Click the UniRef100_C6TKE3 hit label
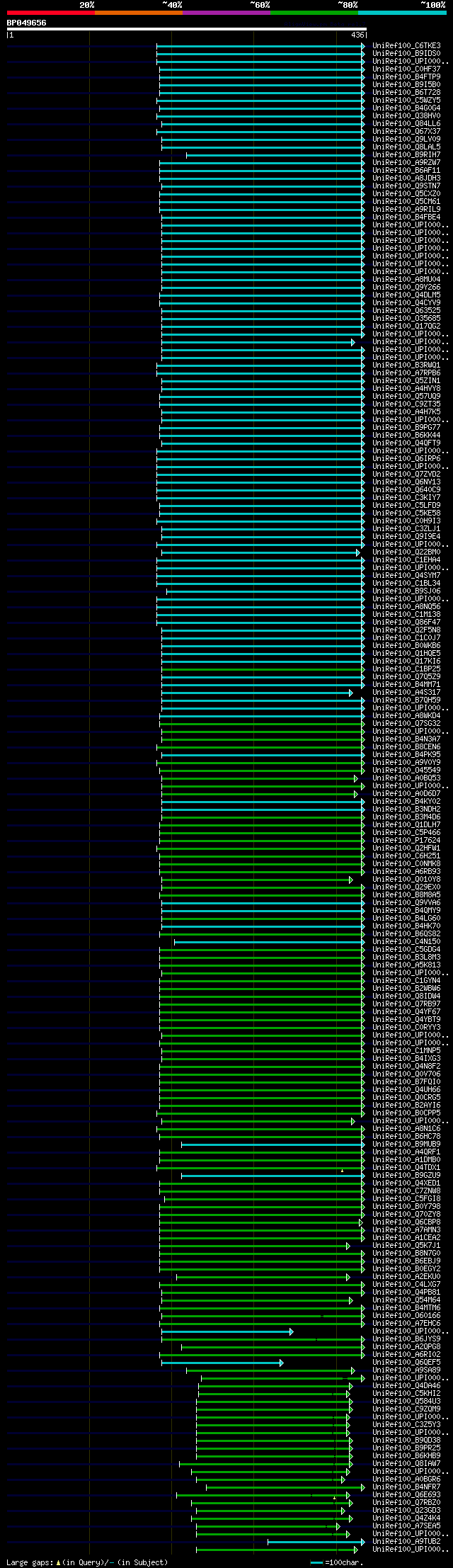Screen dimensions: 453x1568 [x=406, y=46]
